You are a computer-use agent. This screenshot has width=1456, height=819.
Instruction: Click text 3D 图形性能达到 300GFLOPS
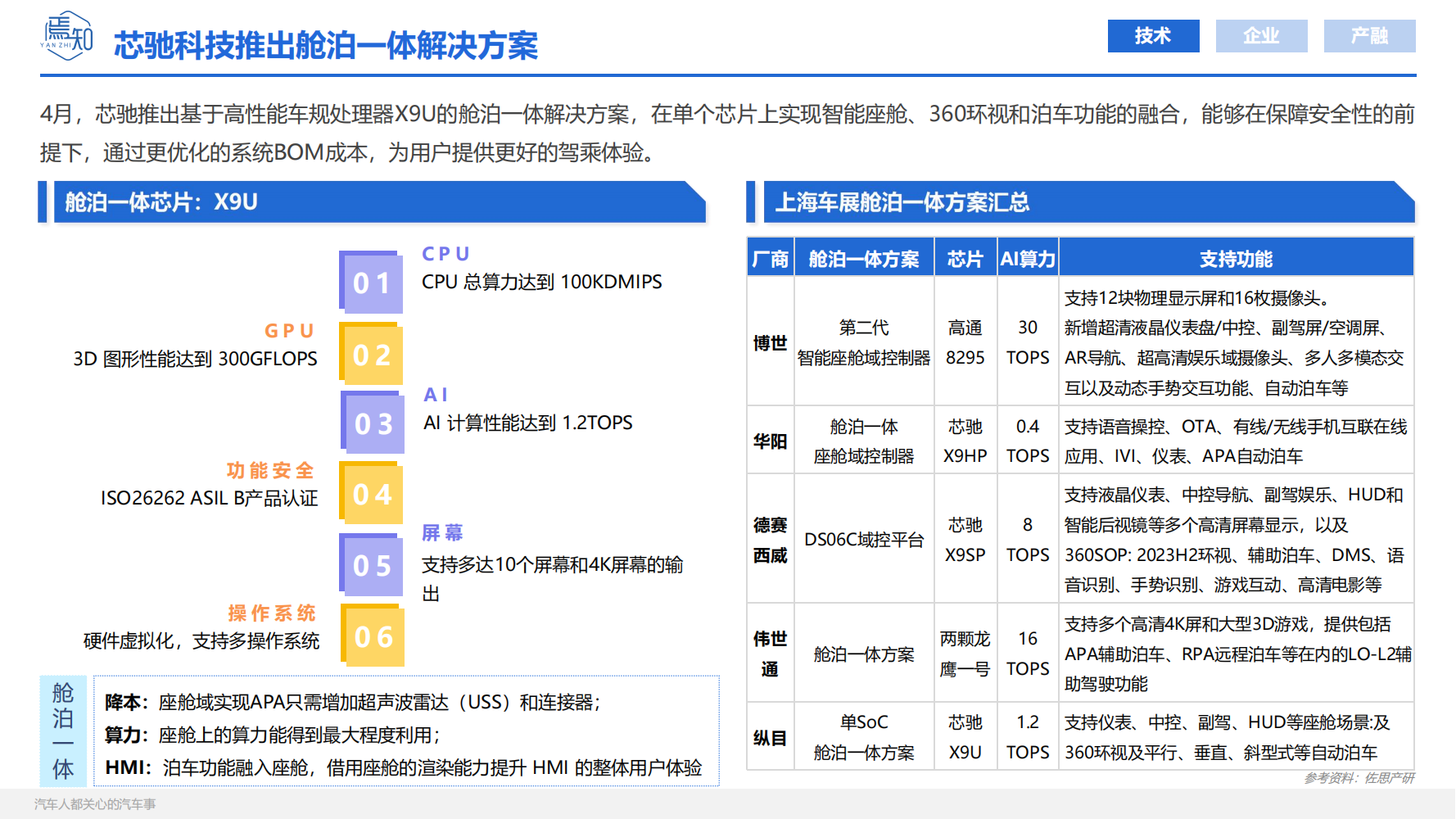195,359
